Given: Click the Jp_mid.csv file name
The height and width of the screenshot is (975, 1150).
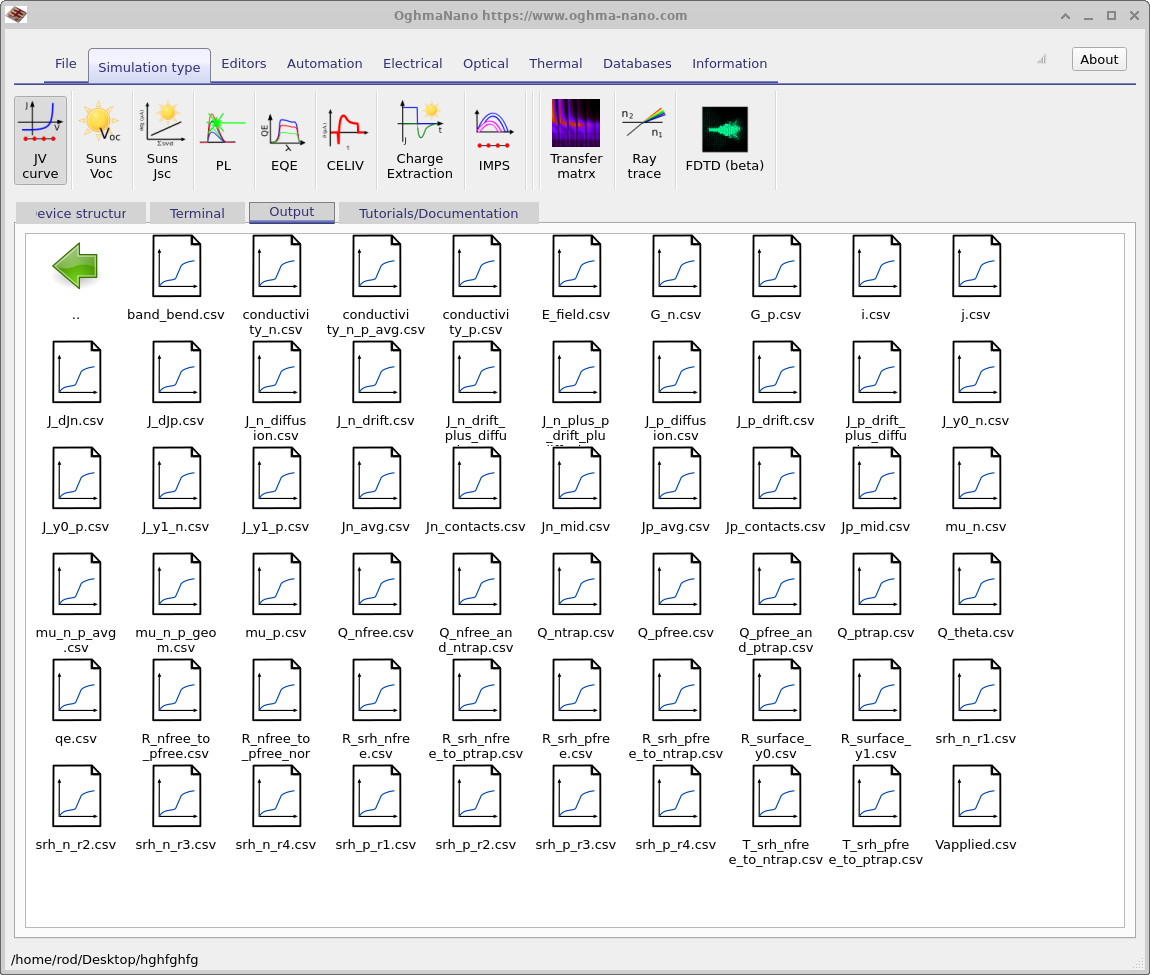Looking at the screenshot, I should point(876,526).
